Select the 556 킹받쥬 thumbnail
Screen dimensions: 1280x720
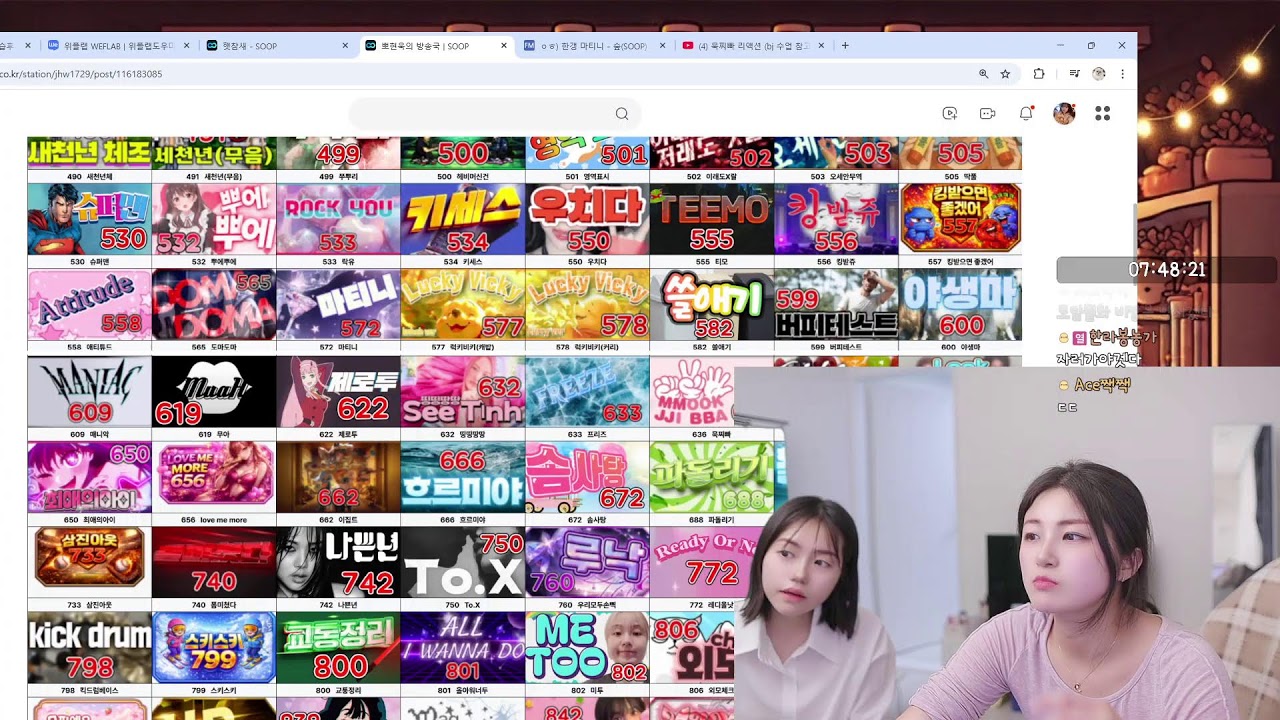tap(836, 218)
